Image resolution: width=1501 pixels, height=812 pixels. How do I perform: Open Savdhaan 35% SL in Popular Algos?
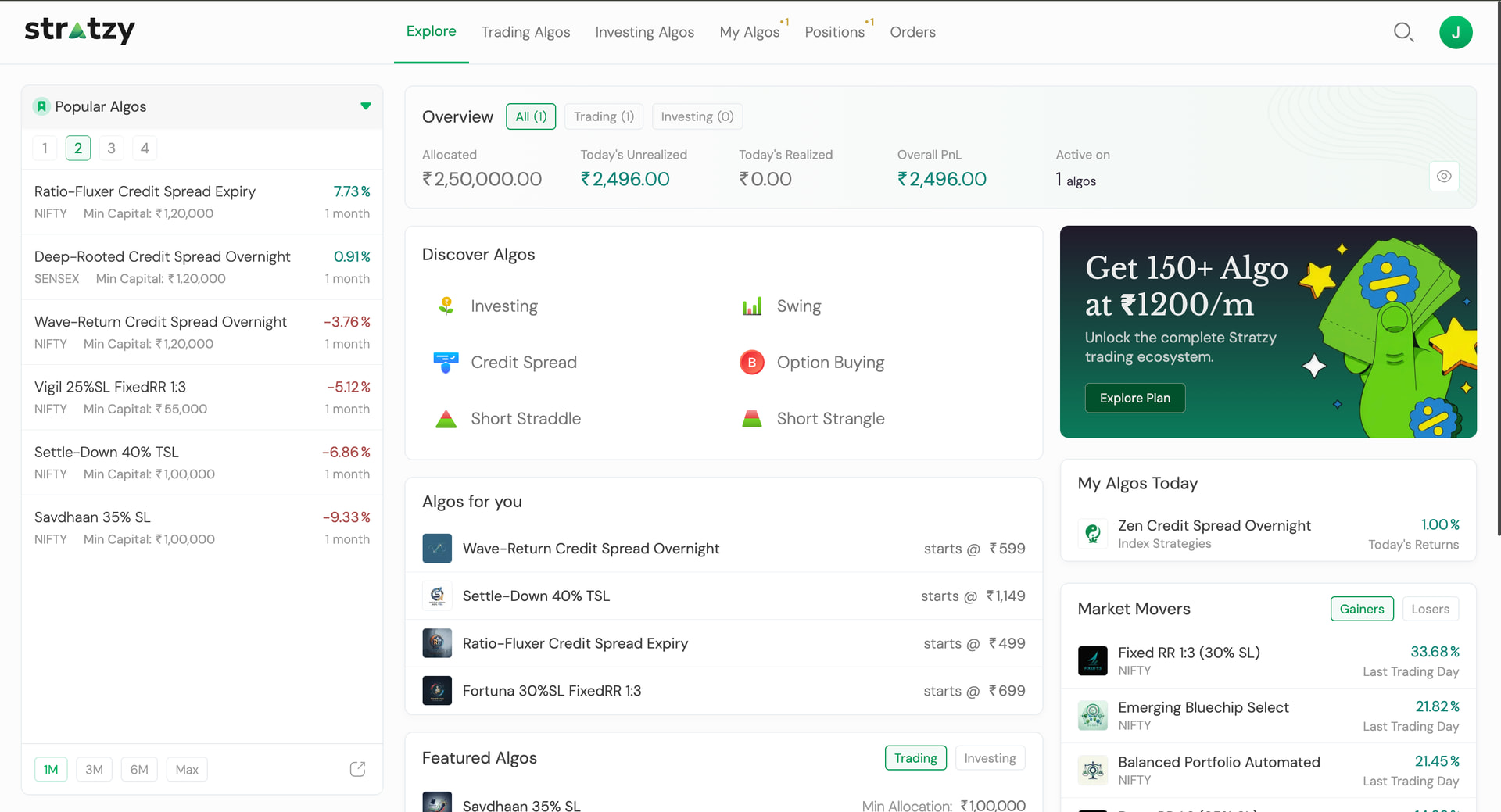click(202, 528)
